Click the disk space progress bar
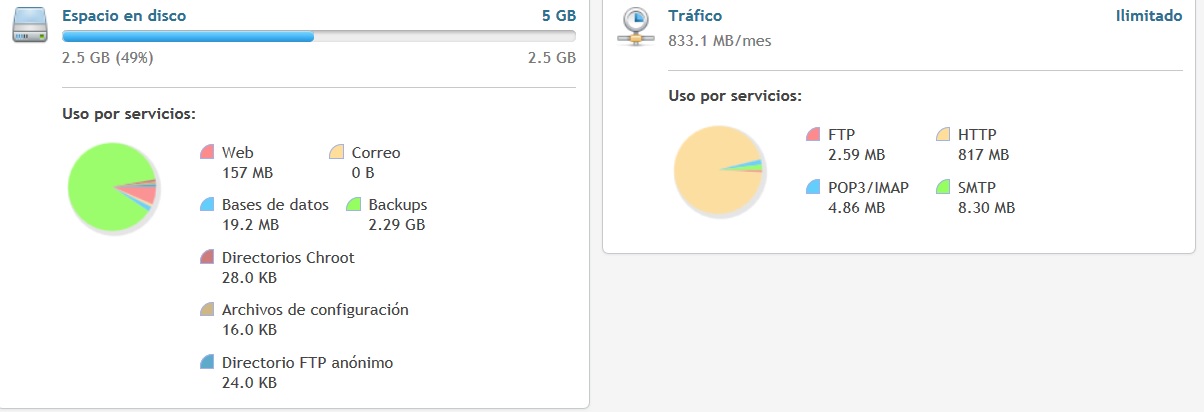 318,37
